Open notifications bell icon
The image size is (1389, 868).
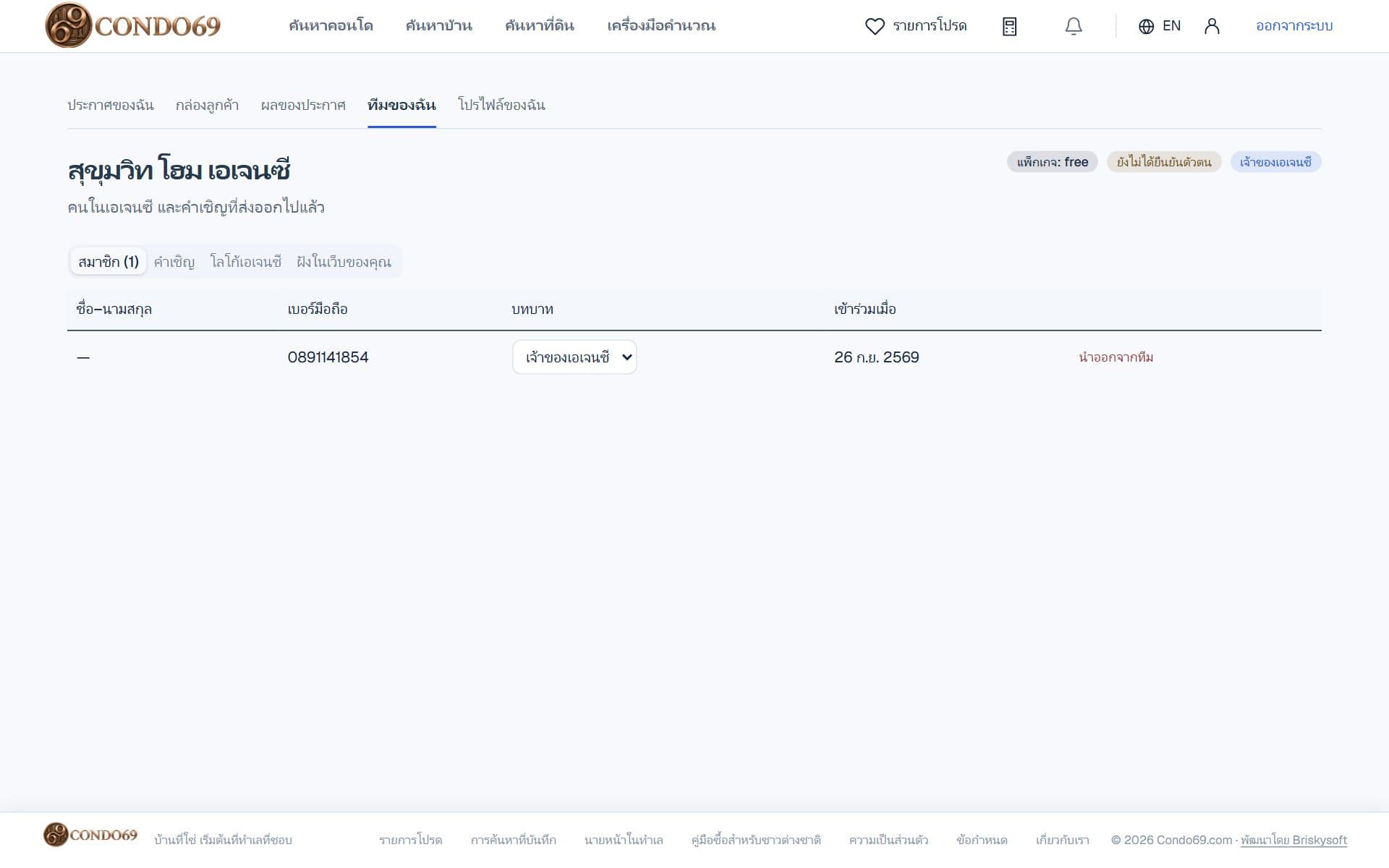tap(1074, 26)
